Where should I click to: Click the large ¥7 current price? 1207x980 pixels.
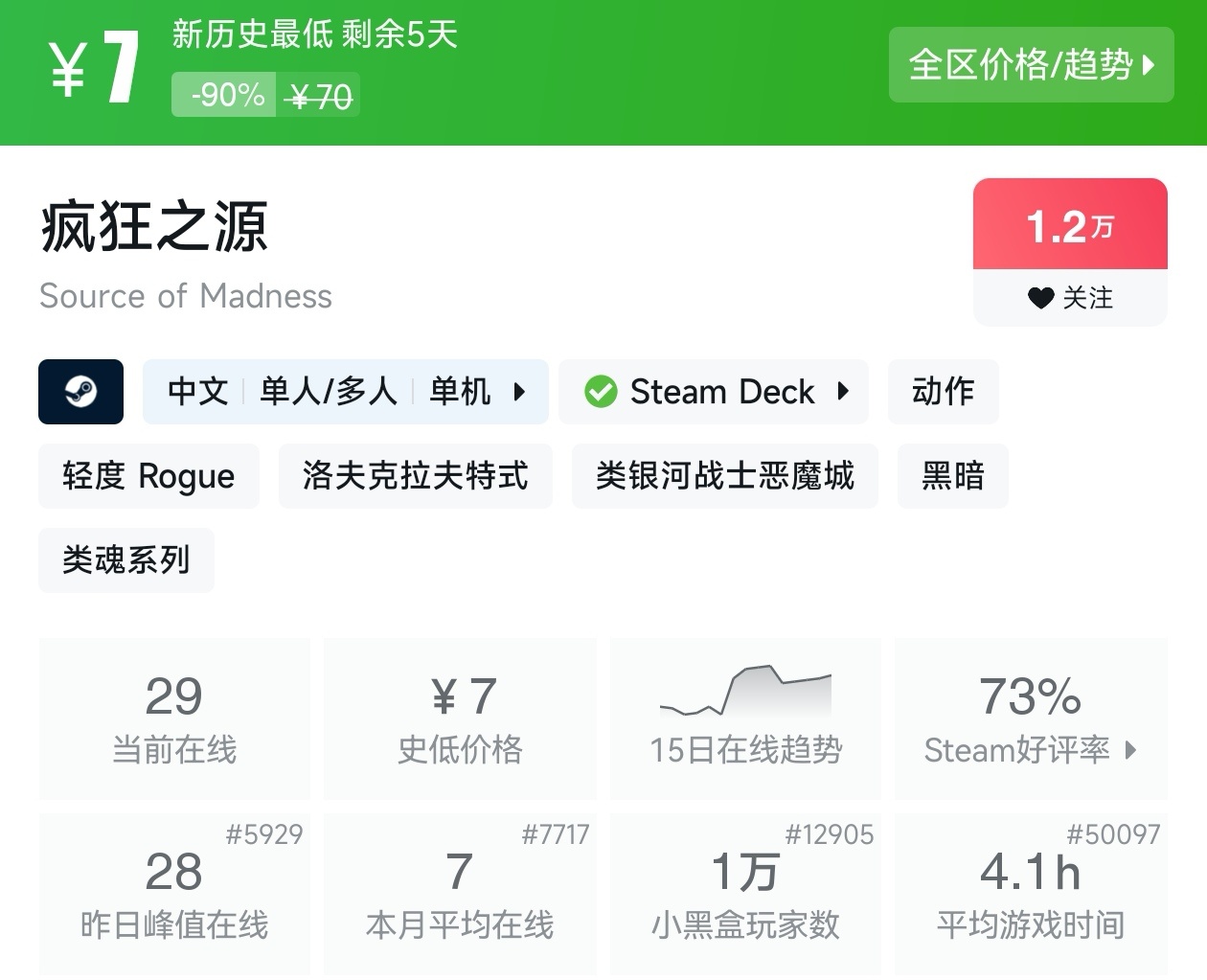(x=95, y=67)
